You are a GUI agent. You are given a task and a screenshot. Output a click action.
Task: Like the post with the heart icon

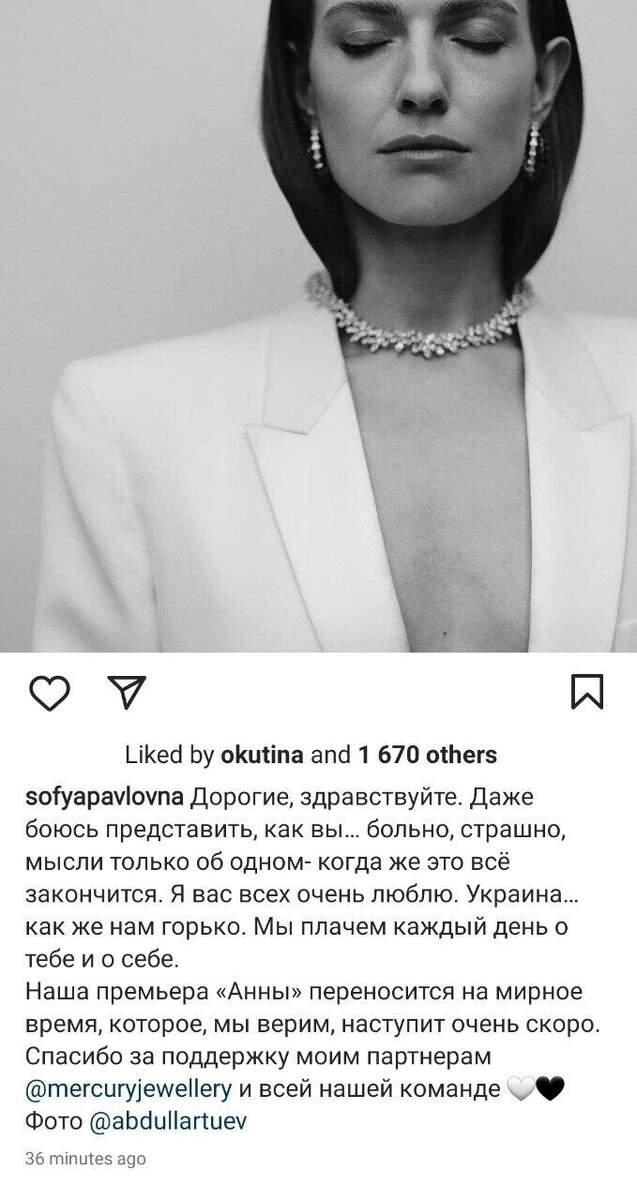pyautogui.click(x=49, y=692)
